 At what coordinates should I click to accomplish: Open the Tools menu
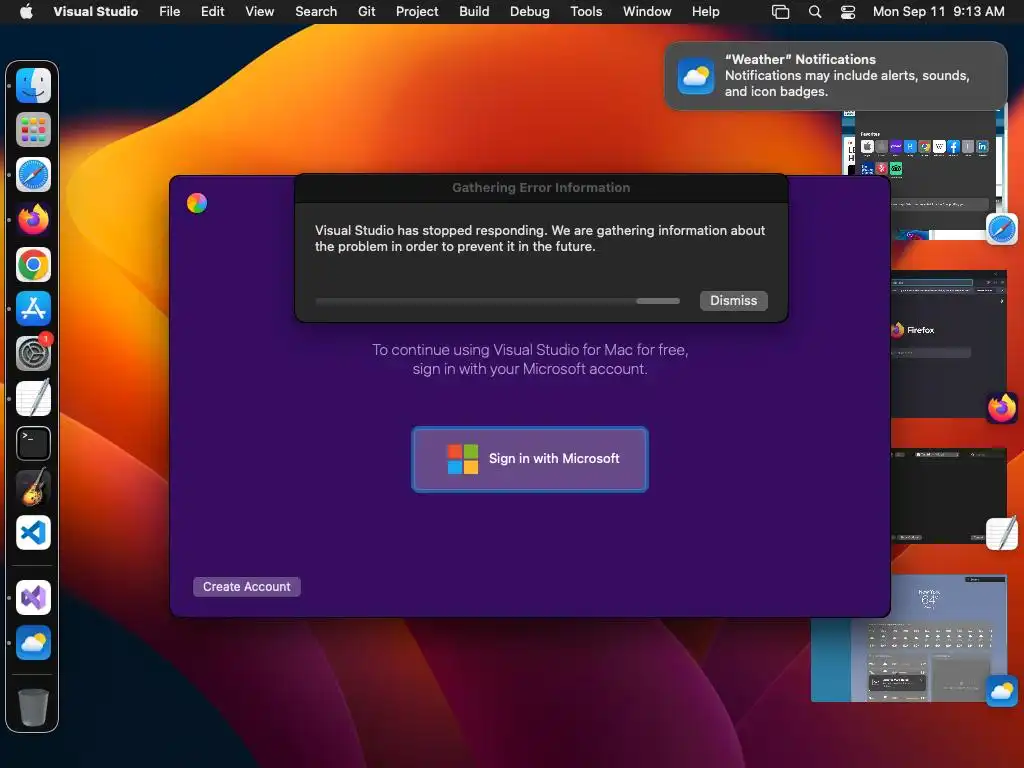coord(586,11)
